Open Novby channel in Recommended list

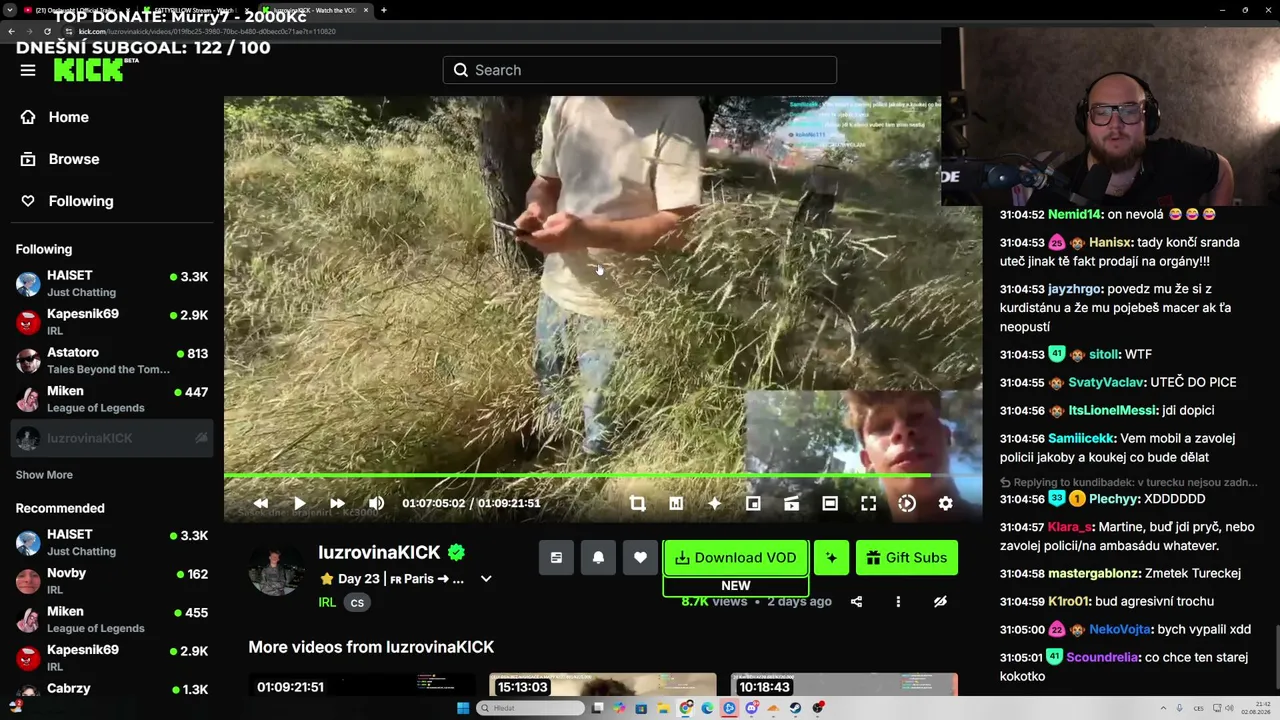click(112, 581)
